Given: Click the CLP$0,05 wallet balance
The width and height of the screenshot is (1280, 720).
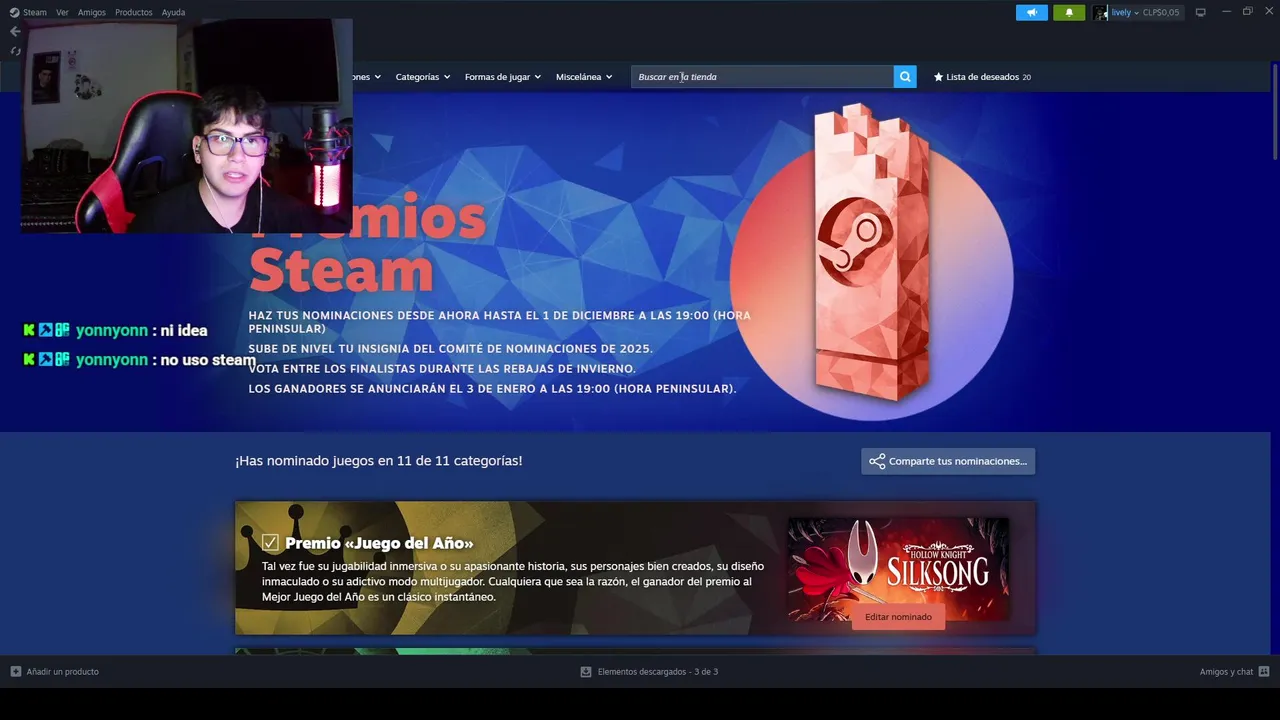Looking at the screenshot, I should tap(1161, 12).
